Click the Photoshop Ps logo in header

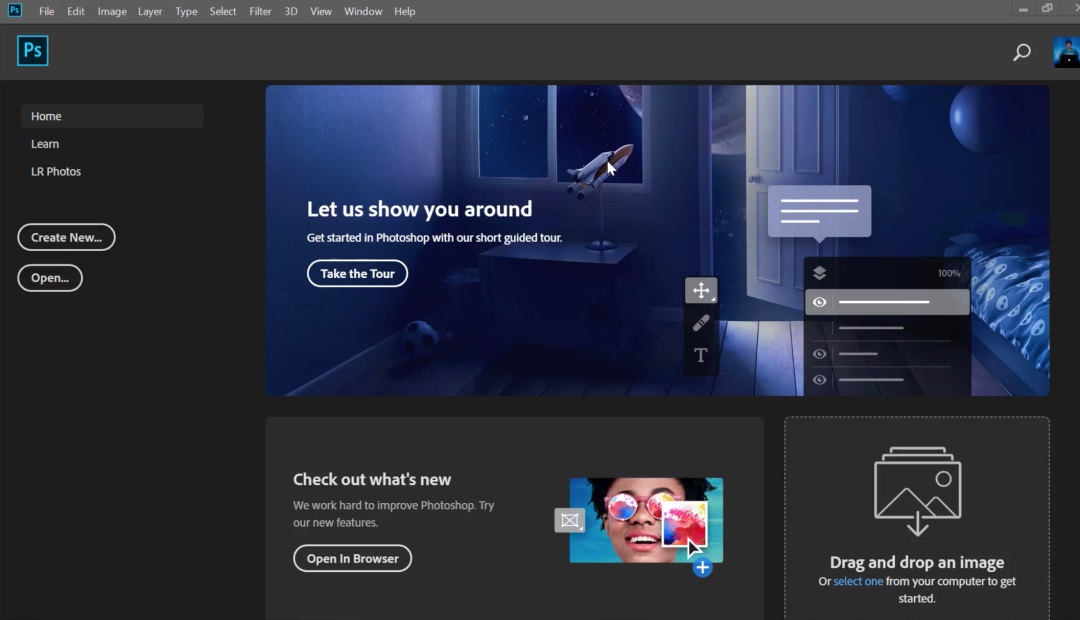(x=32, y=50)
